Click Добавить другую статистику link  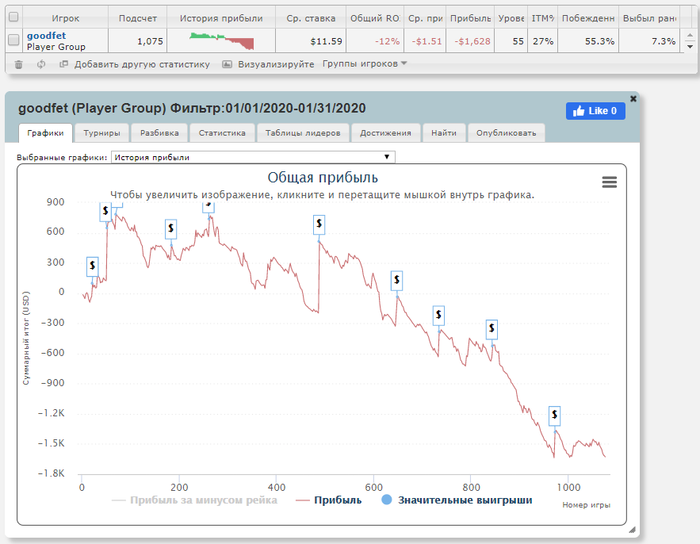tap(142, 64)
